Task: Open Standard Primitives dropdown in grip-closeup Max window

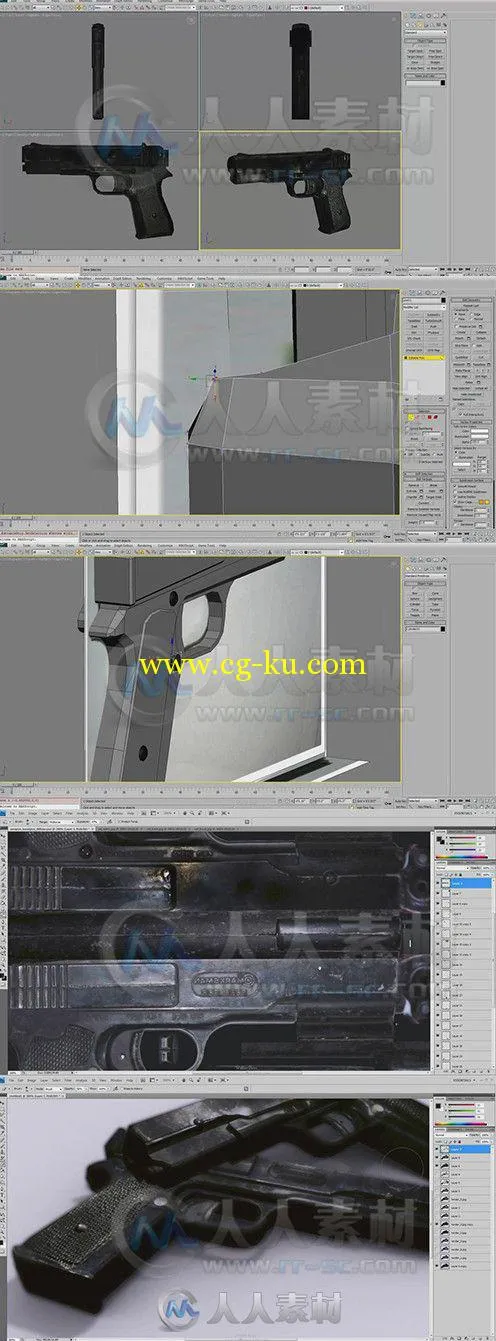Action: 426,575
